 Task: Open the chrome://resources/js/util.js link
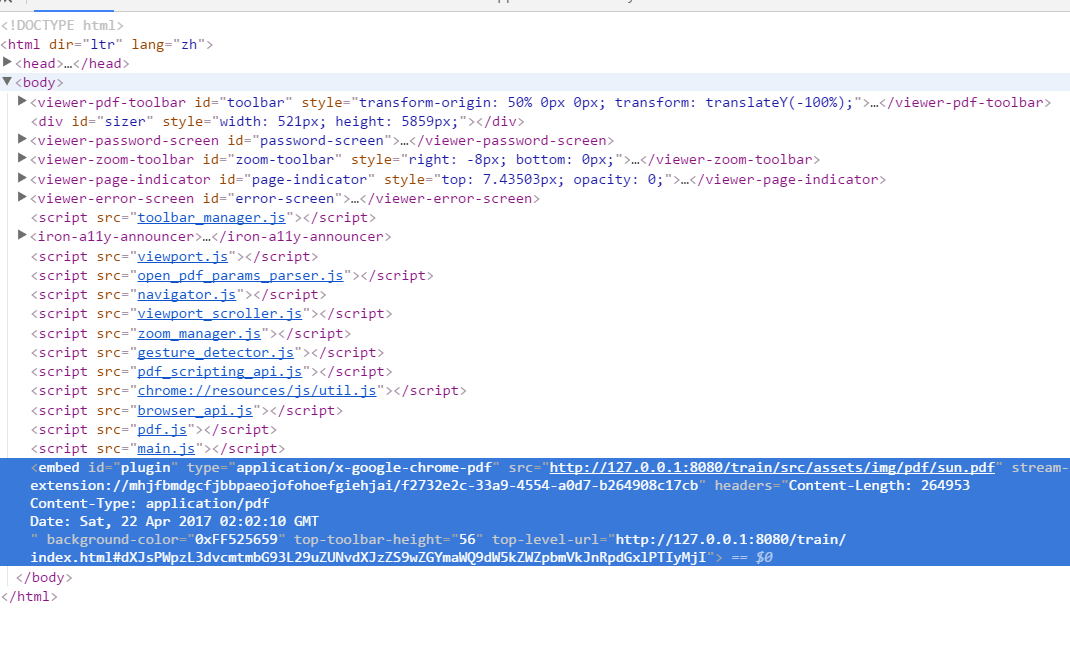pos(257,391)
